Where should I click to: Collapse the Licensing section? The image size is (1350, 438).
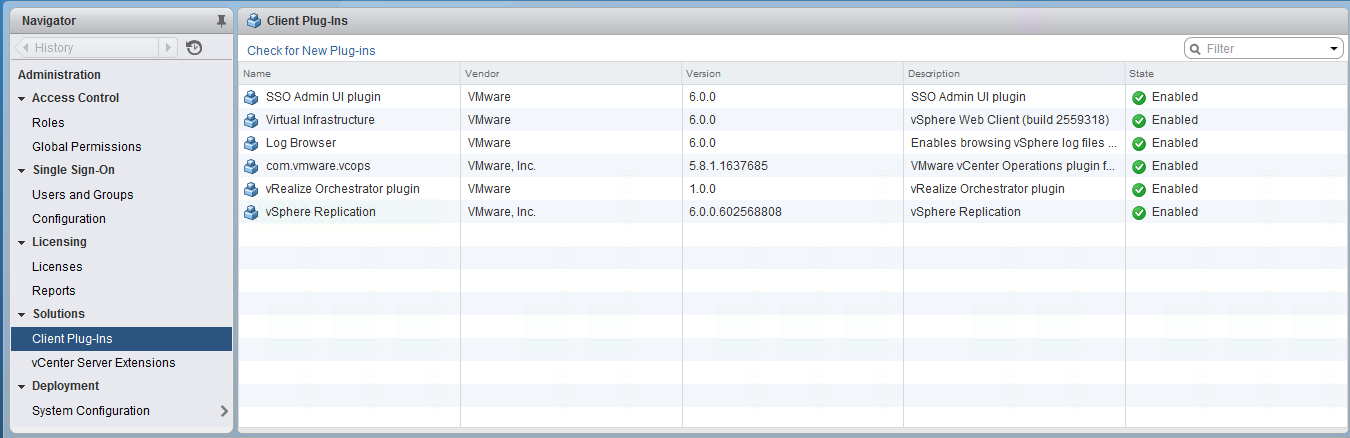[x=21, y=243]
